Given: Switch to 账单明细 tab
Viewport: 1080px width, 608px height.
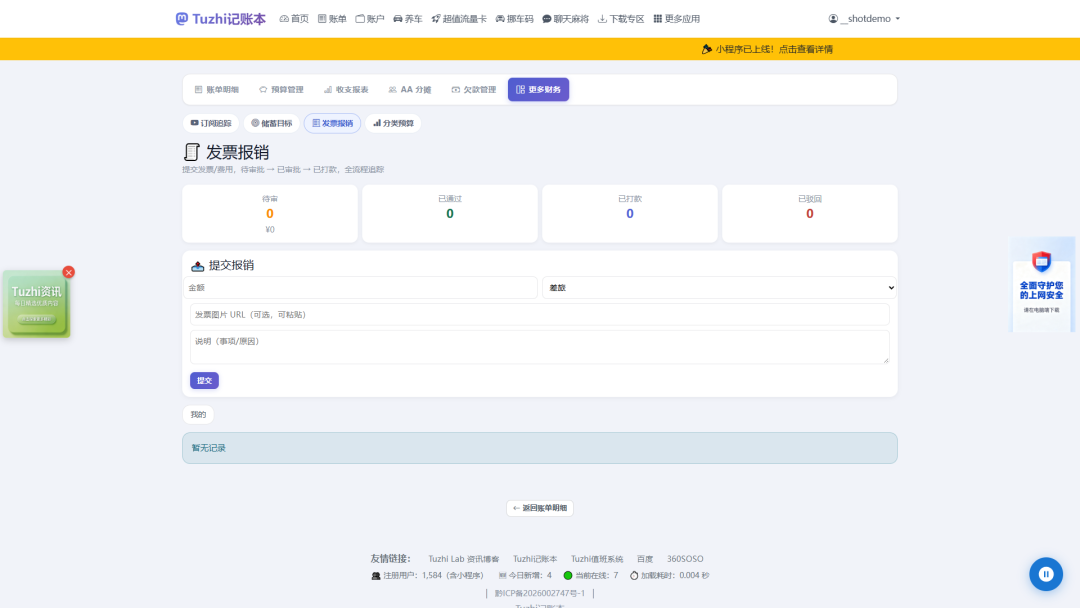Looking at the screenshot, I should pos(217,90).
